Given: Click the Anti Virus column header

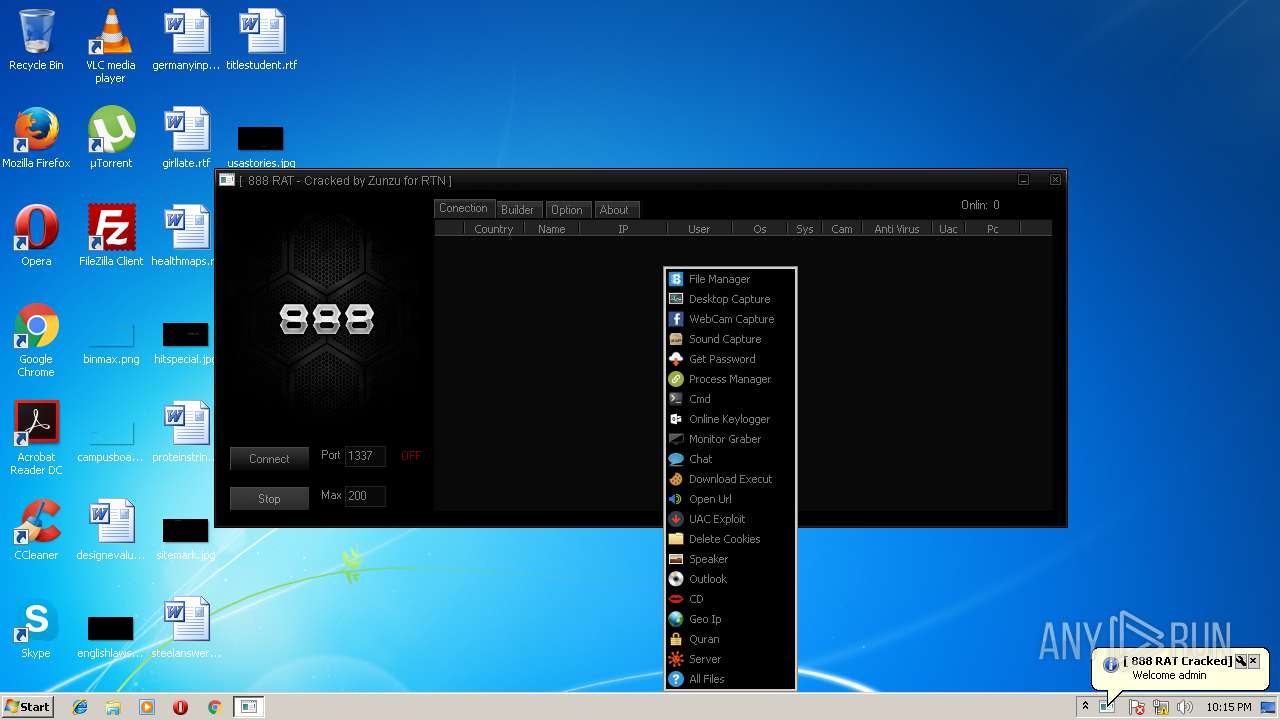Looking at the screenshot, I should pos(897,229).
